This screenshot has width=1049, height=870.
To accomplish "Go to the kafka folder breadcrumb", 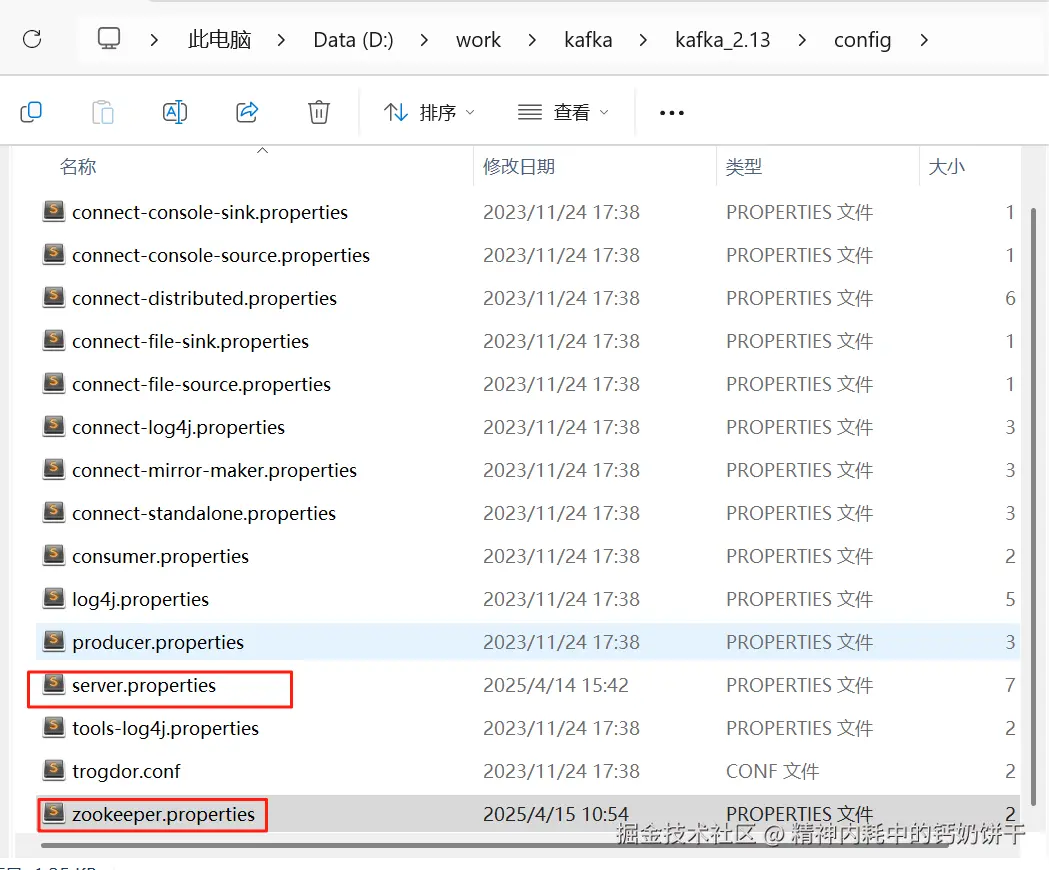I will point(588,40).
